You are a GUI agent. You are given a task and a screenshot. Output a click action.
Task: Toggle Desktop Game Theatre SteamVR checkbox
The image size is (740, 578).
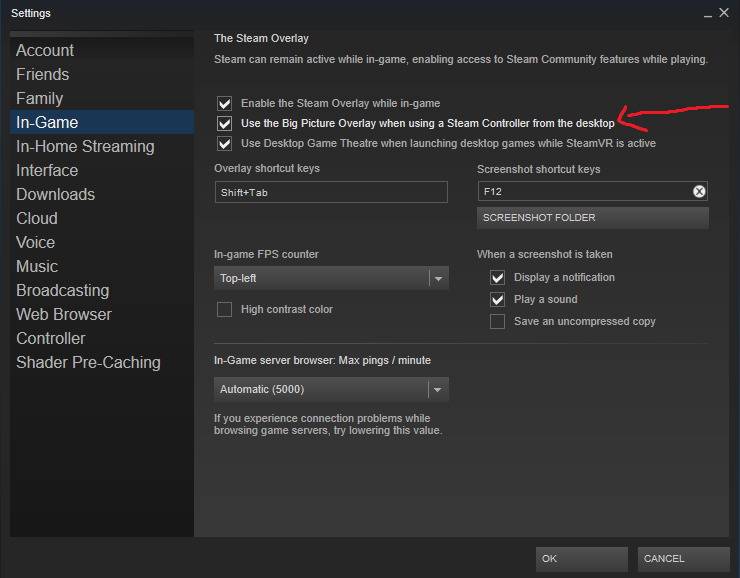tap(225, 143)
